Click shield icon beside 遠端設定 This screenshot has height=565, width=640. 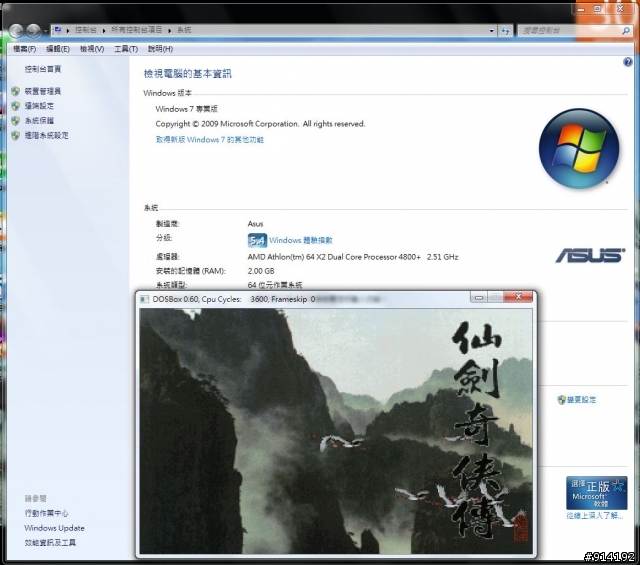pos(16,106)
